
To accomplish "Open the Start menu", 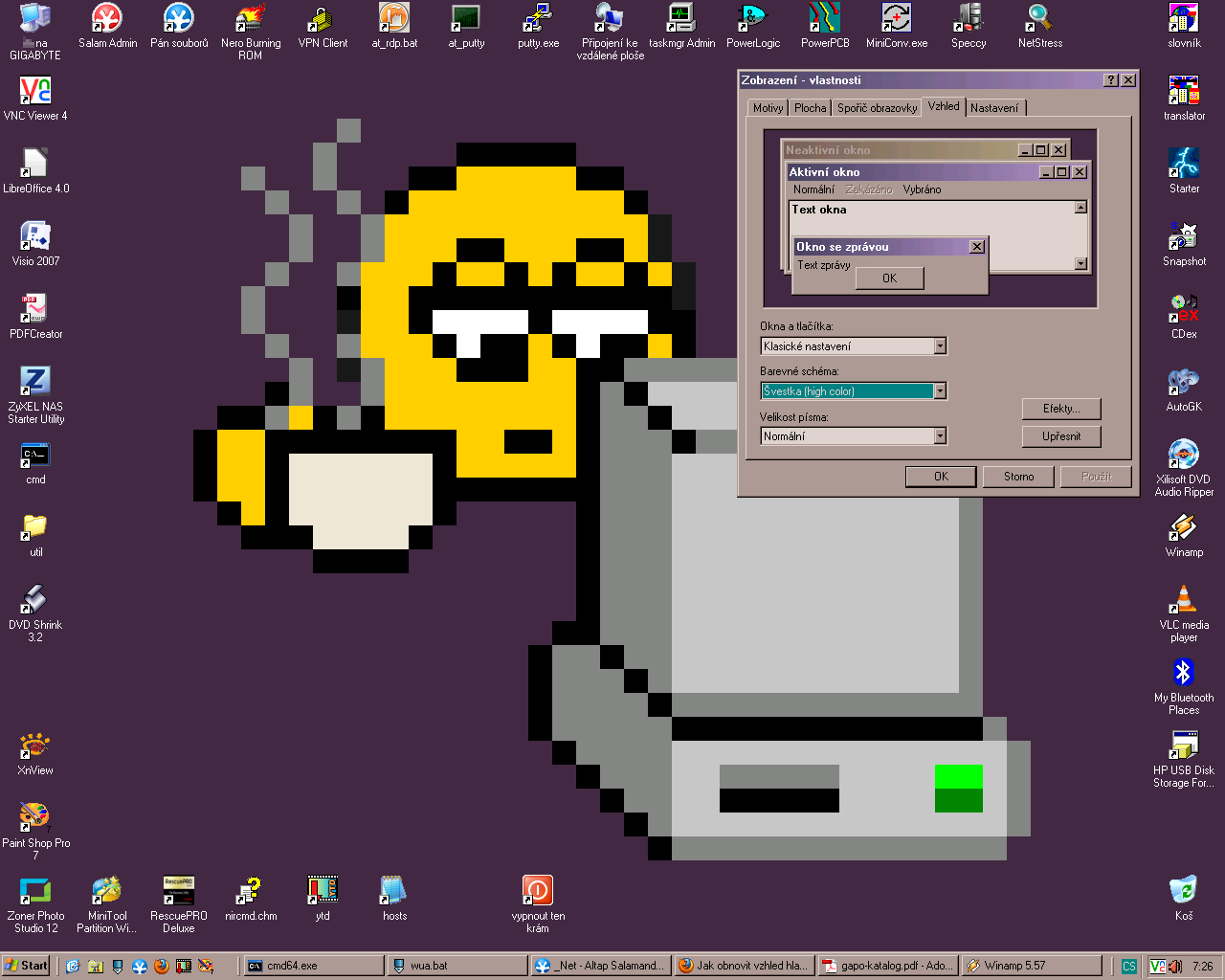I will click(x=26, y=966).
